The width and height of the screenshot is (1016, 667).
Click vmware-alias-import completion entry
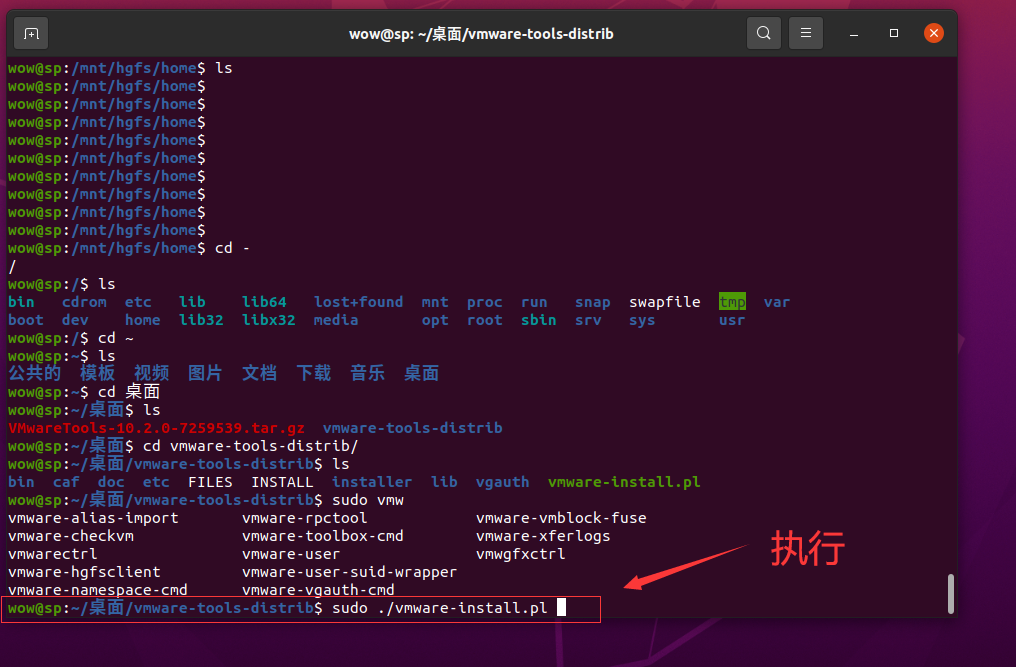pyautogui.click(x=93, y=518)
